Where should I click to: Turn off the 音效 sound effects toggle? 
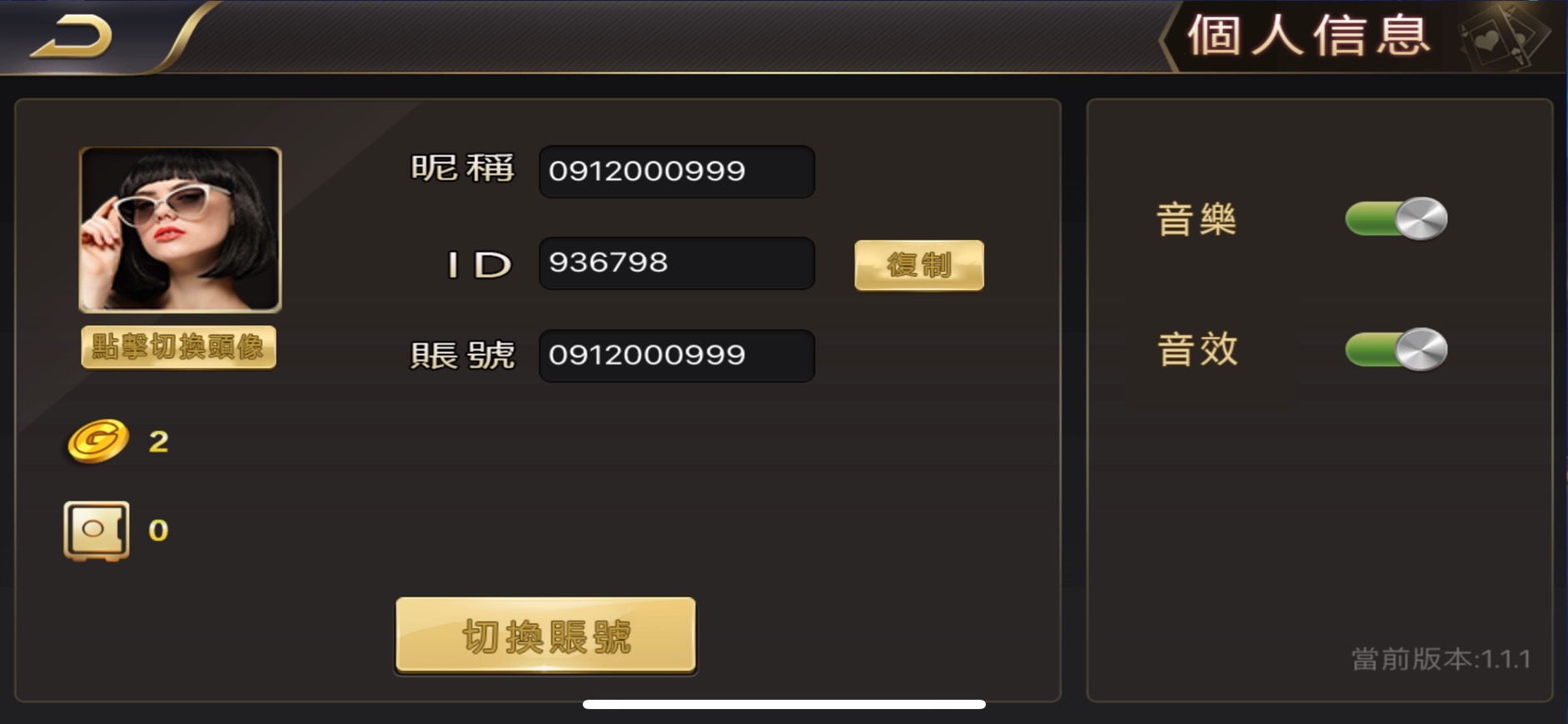[1396, 349]
